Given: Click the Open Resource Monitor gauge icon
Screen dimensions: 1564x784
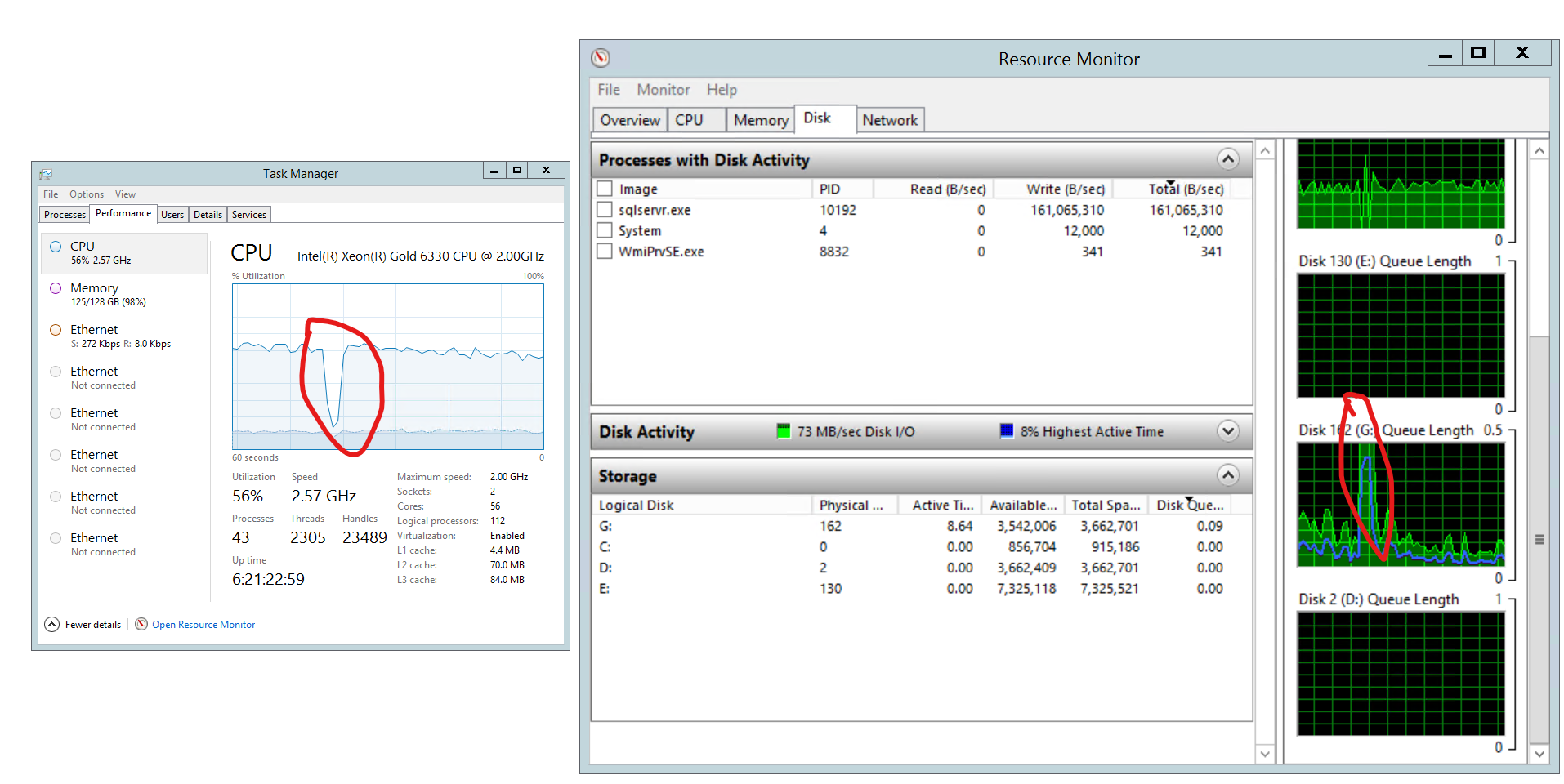Looking at the screenshot, I should (141, 624).
